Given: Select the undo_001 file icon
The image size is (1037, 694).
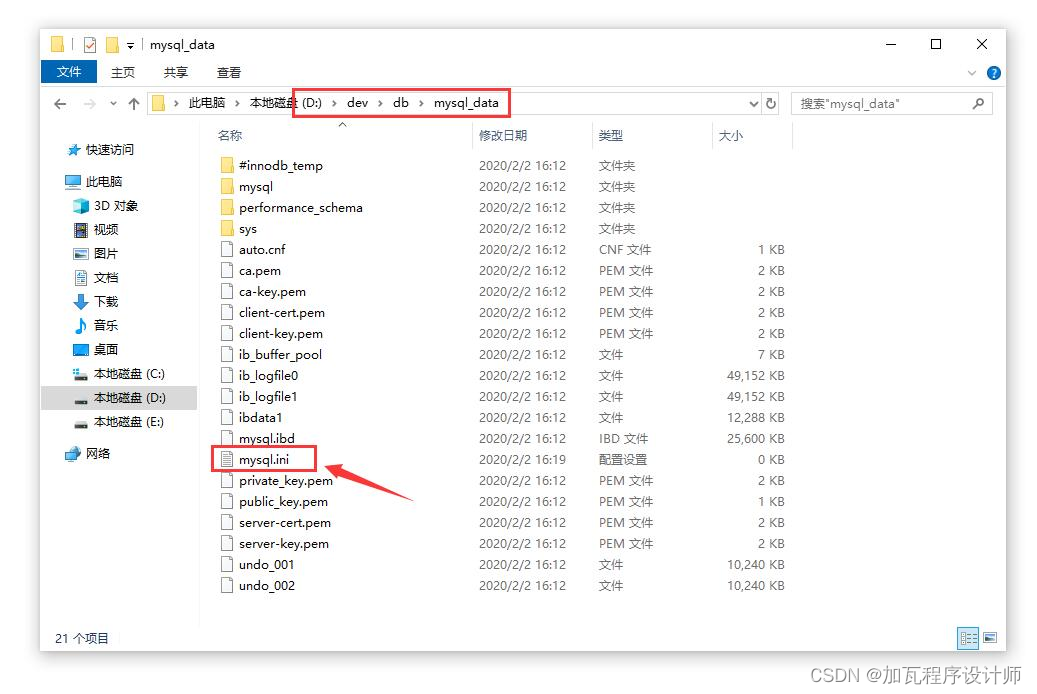Looking at the screenshot, I should 227,564.
